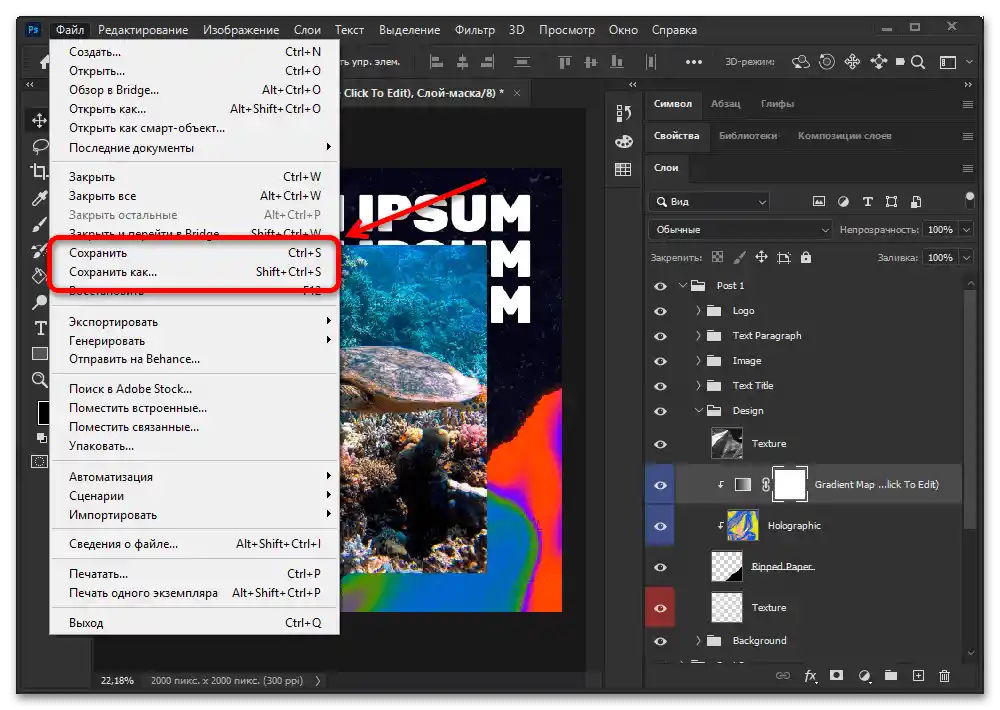Image resolution: width=1000 pixels, height=710 pixels.
Task: Filter layers by shape layers icon
Action: 892,202
